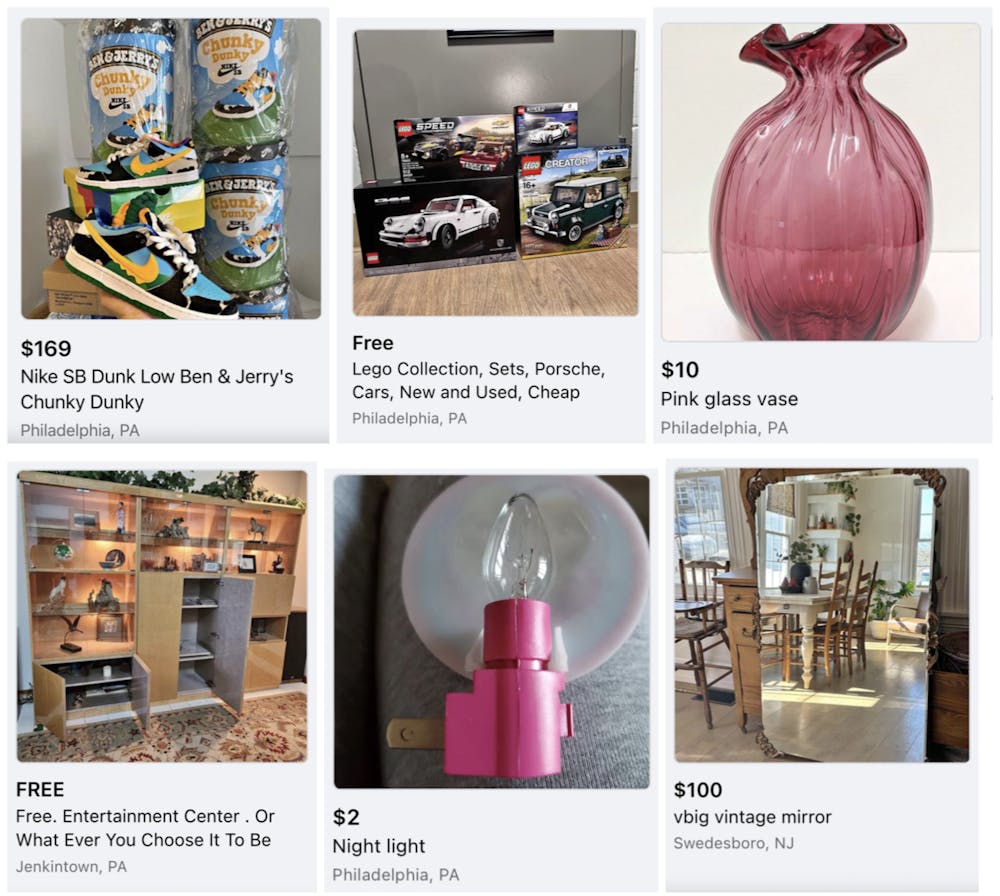Image resolution: width=1000 pixels, height=896 pixels.
Task: Click the 'vbig vintage mirror' title
Action: tap(753, 817)
